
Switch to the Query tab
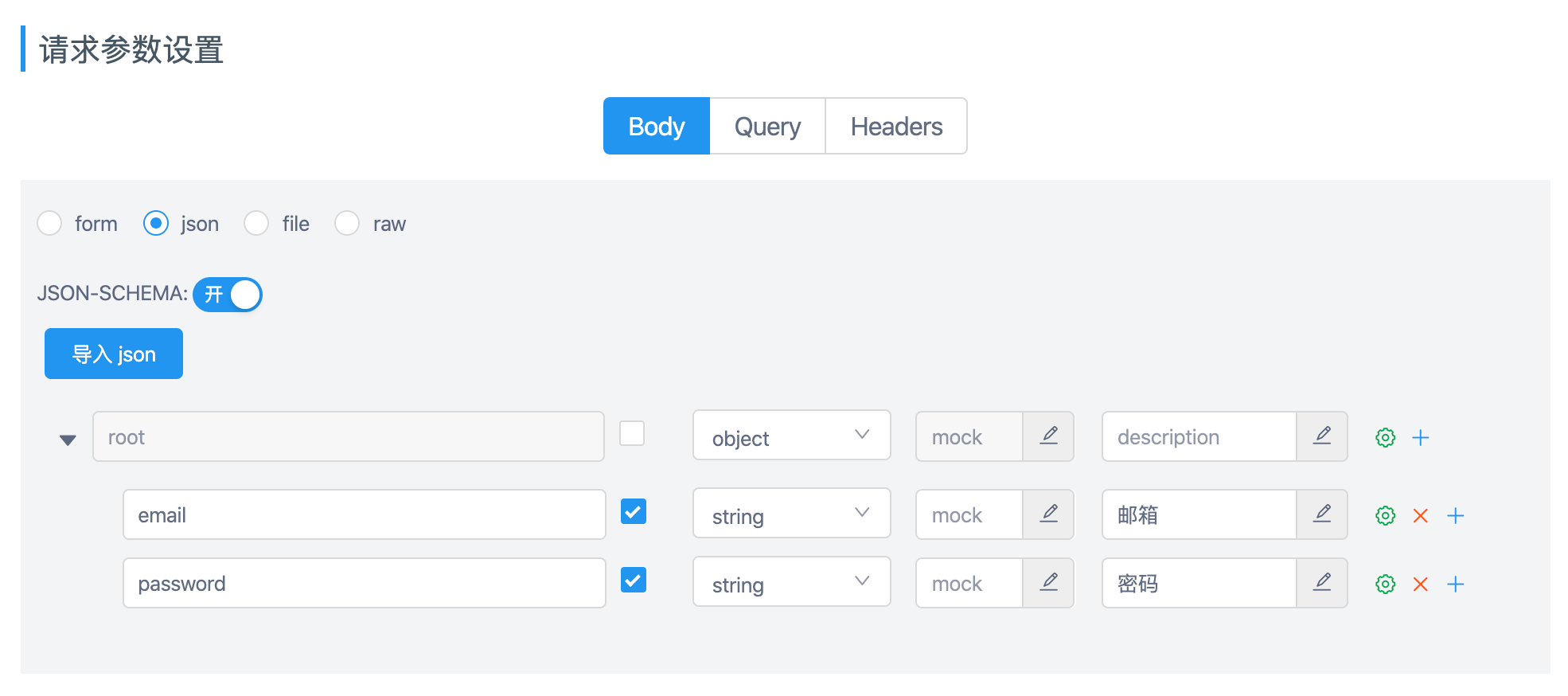767,126
